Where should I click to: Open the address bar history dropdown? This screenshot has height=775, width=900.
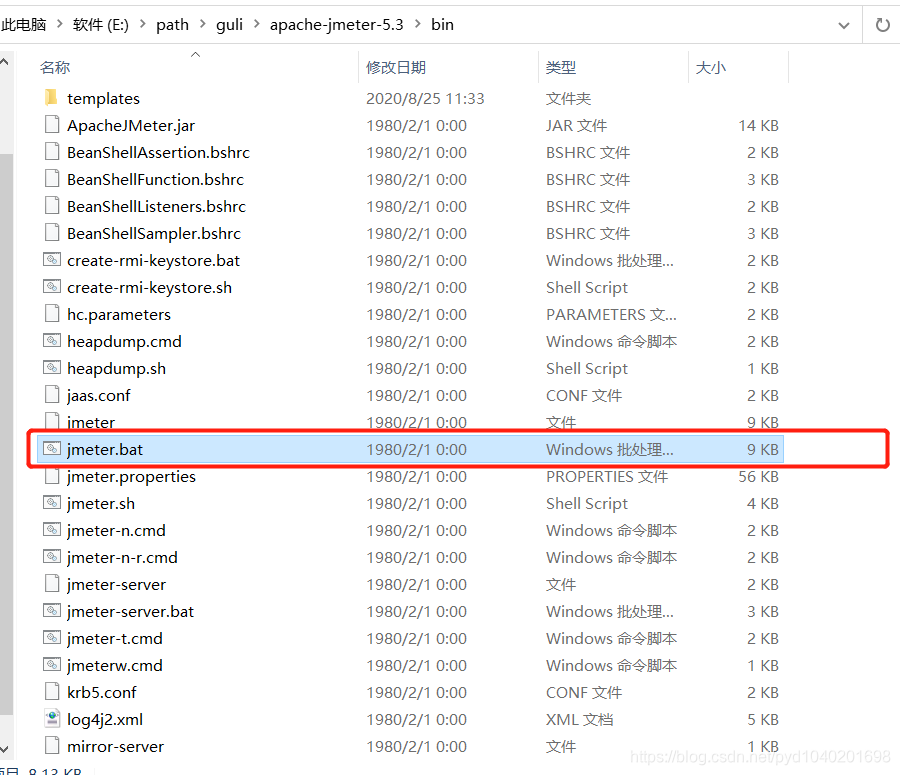pyautogui.click(x=844, y=25)
